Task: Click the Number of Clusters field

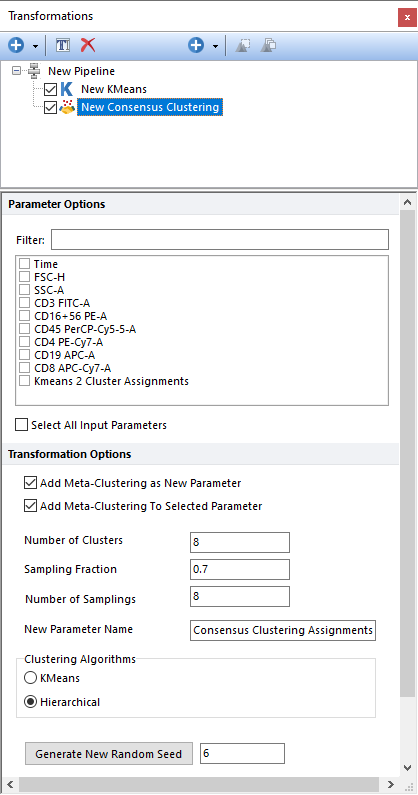Action: pyautogui.click(x=240, y=543)
